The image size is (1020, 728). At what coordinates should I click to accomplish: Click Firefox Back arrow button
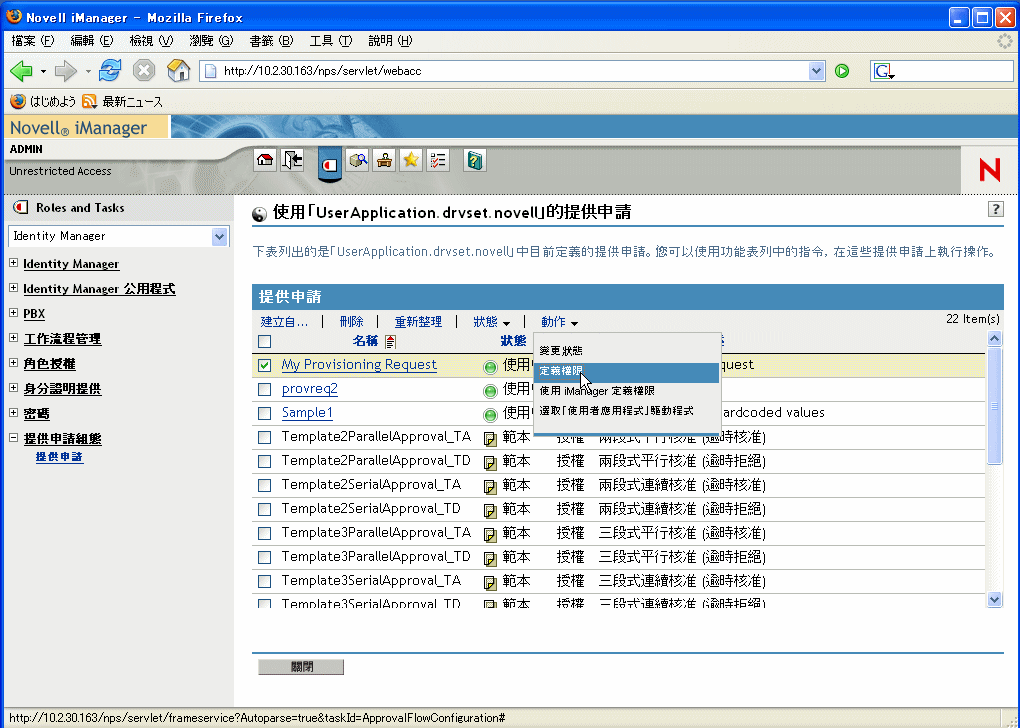pyautogui.click(x=21, y=71)
